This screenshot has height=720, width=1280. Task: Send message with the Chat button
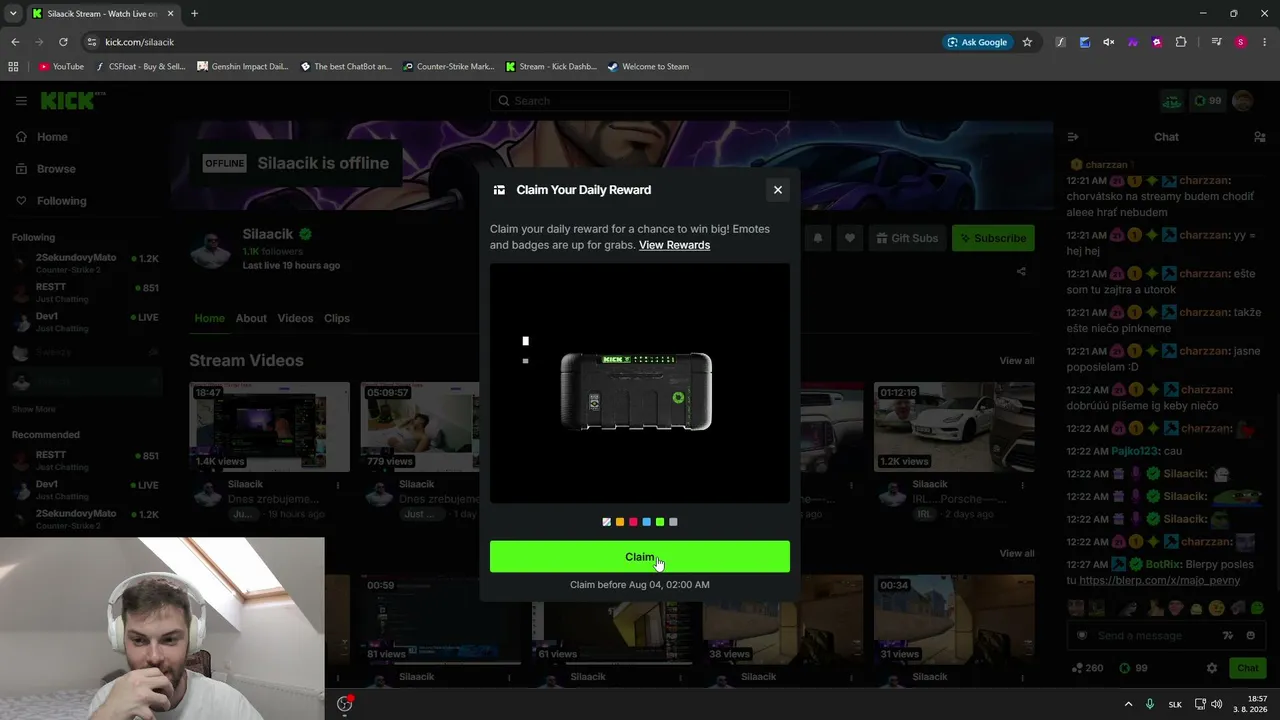click(1248, 668)
